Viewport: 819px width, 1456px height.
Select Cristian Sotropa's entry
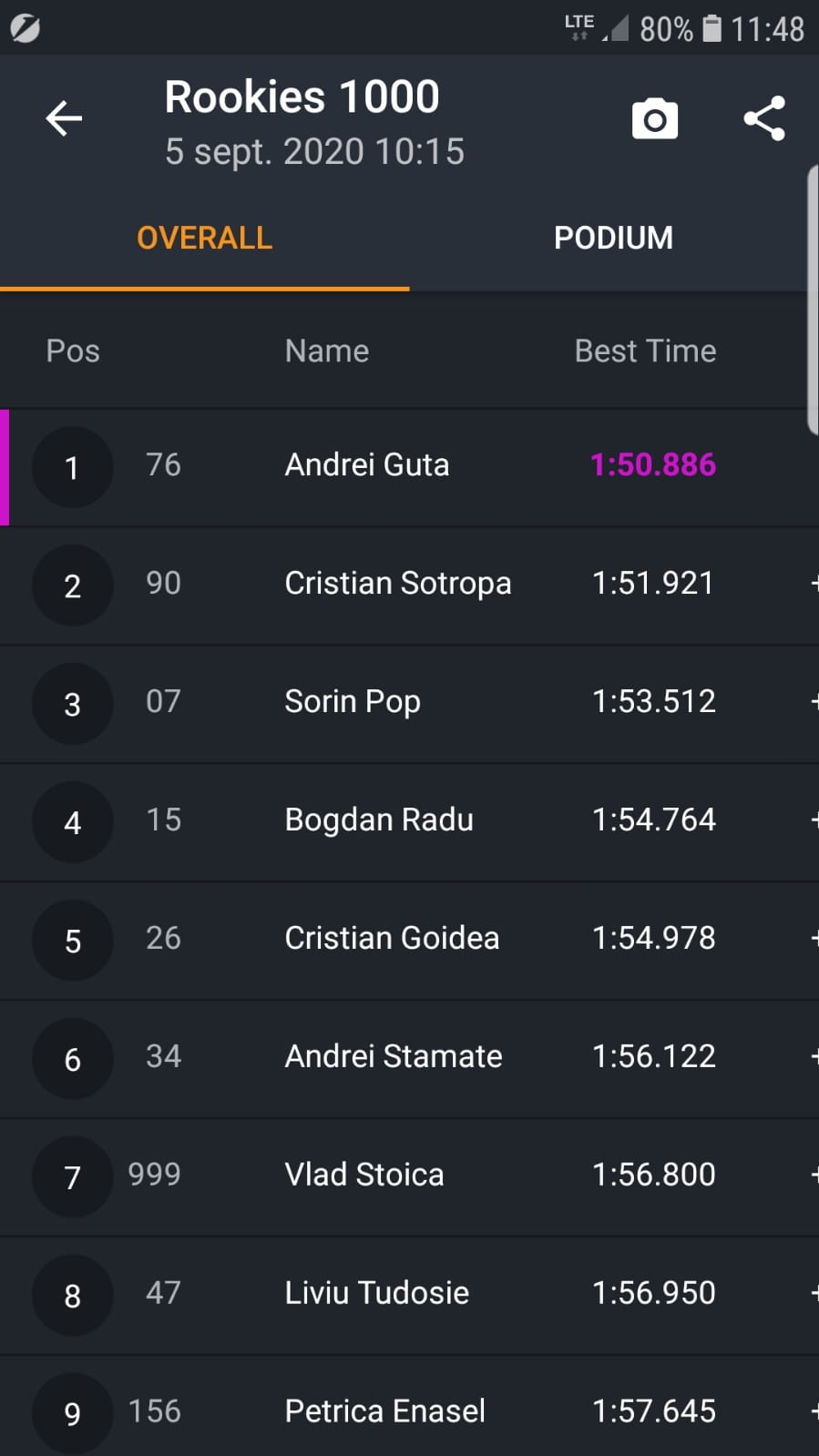tap(397, 584)
